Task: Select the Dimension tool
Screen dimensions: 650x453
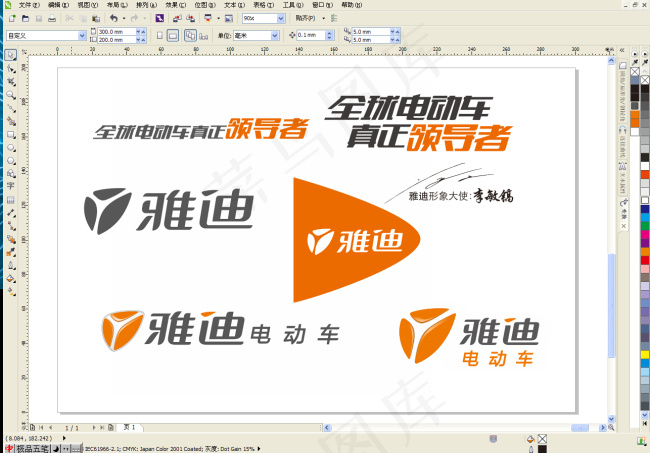Action: pyautogui.click(x=11, y=213)
